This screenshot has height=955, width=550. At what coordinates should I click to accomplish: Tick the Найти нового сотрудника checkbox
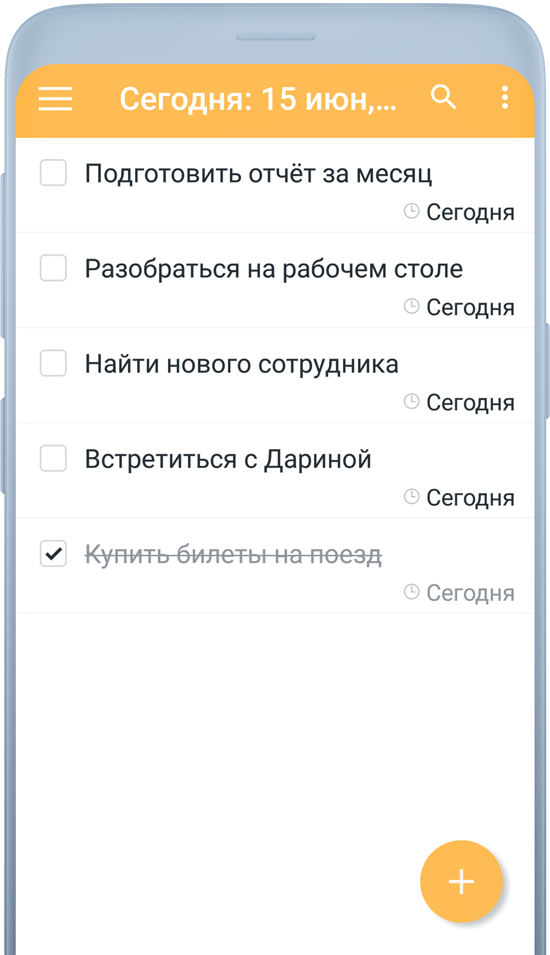click(x=53, y=363)
